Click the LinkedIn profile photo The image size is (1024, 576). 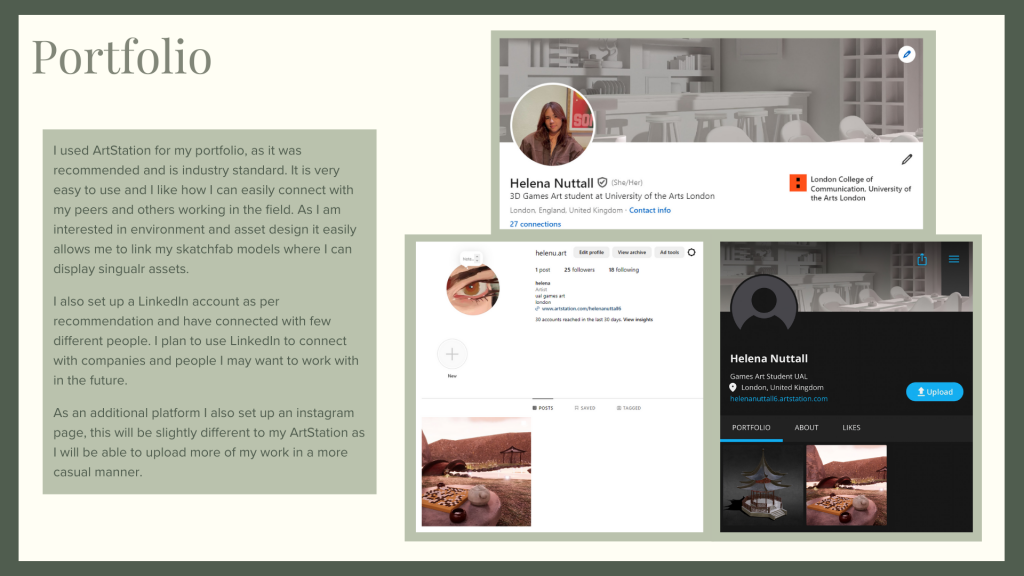552,124
